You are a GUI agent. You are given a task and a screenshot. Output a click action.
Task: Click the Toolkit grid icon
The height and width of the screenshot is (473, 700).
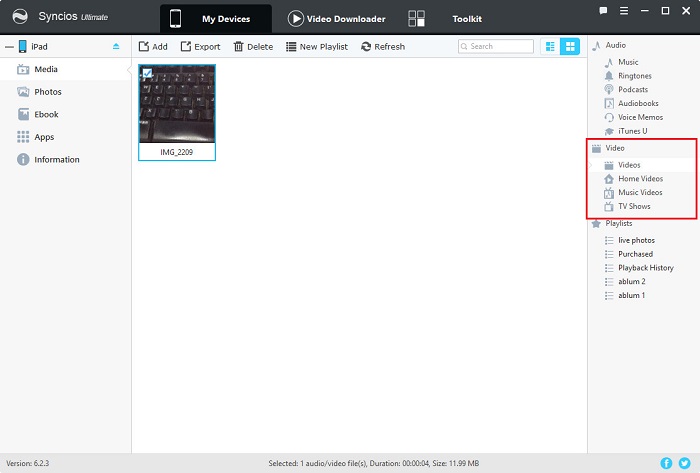(x=417, y=19)
